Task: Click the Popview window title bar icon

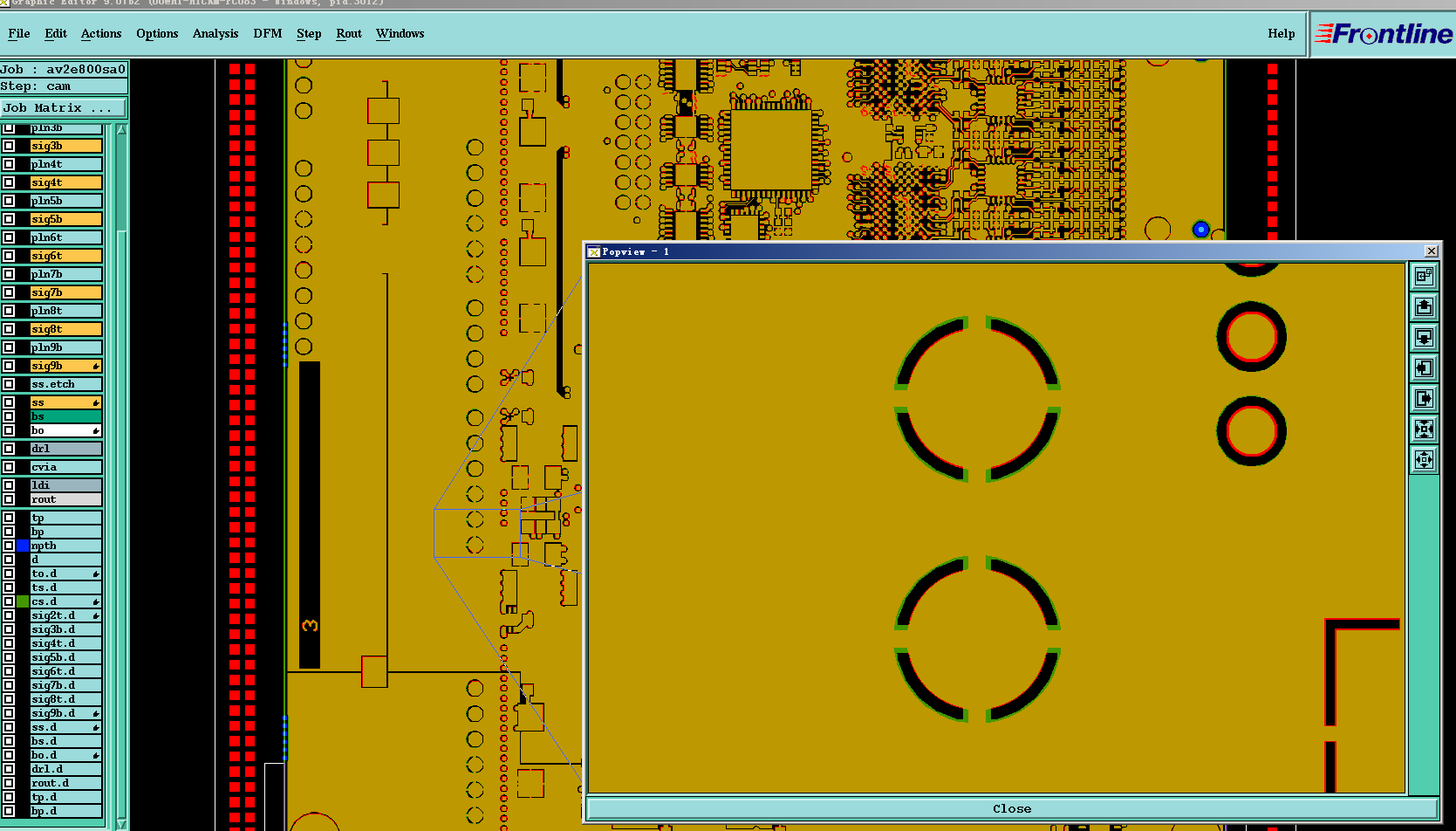Action: point(594,251)
